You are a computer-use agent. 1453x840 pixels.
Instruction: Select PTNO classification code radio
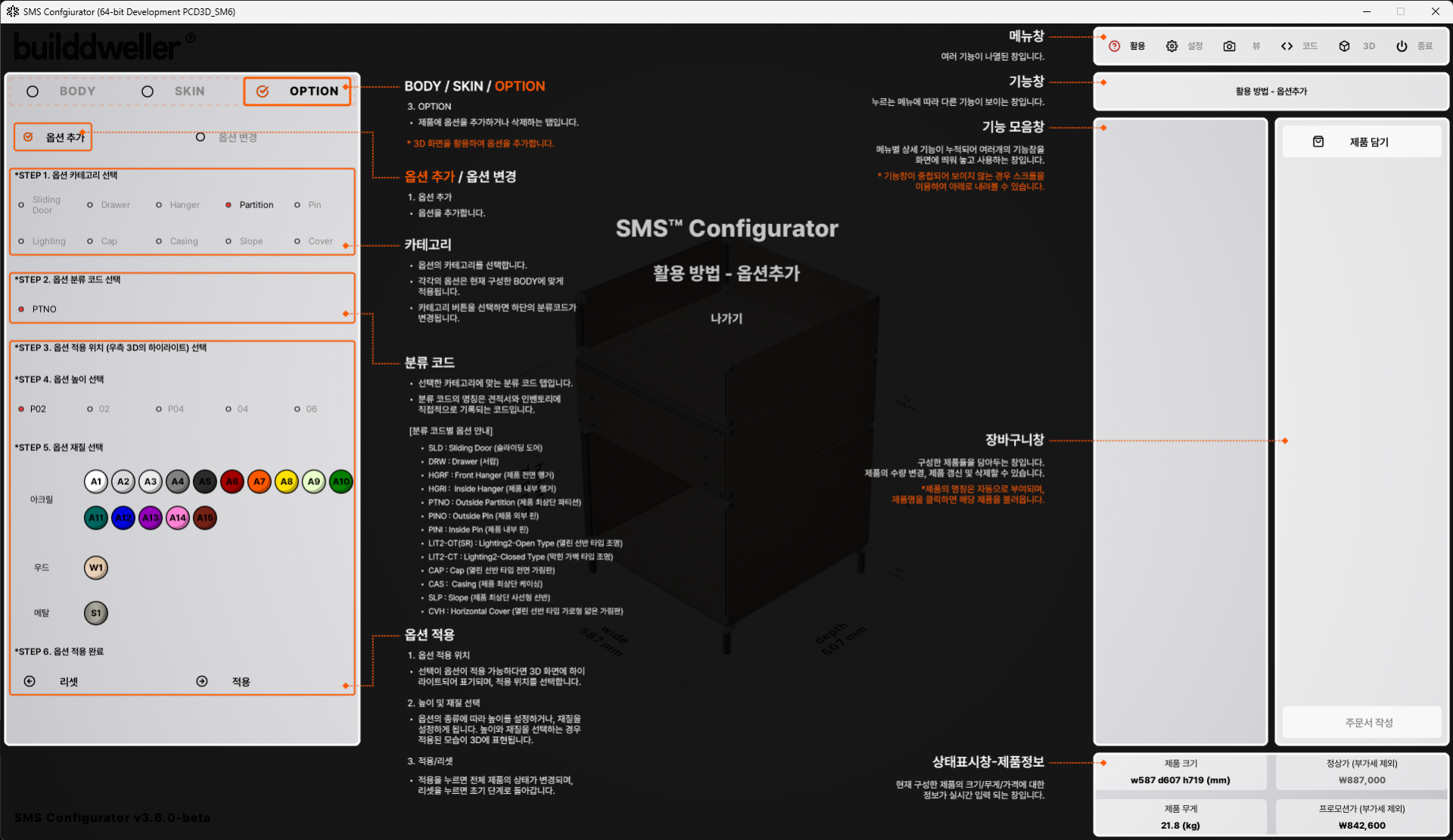point(21,309)
